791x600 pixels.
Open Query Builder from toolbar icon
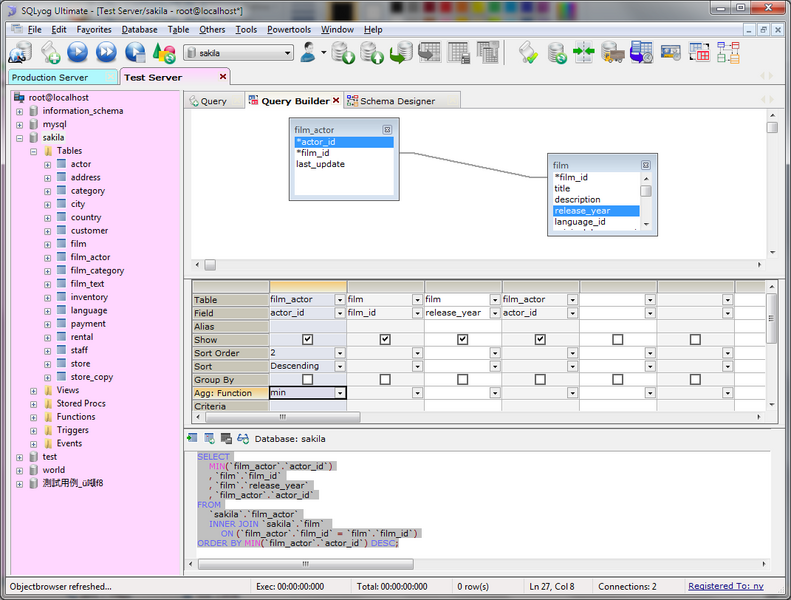tap(699, 52)
